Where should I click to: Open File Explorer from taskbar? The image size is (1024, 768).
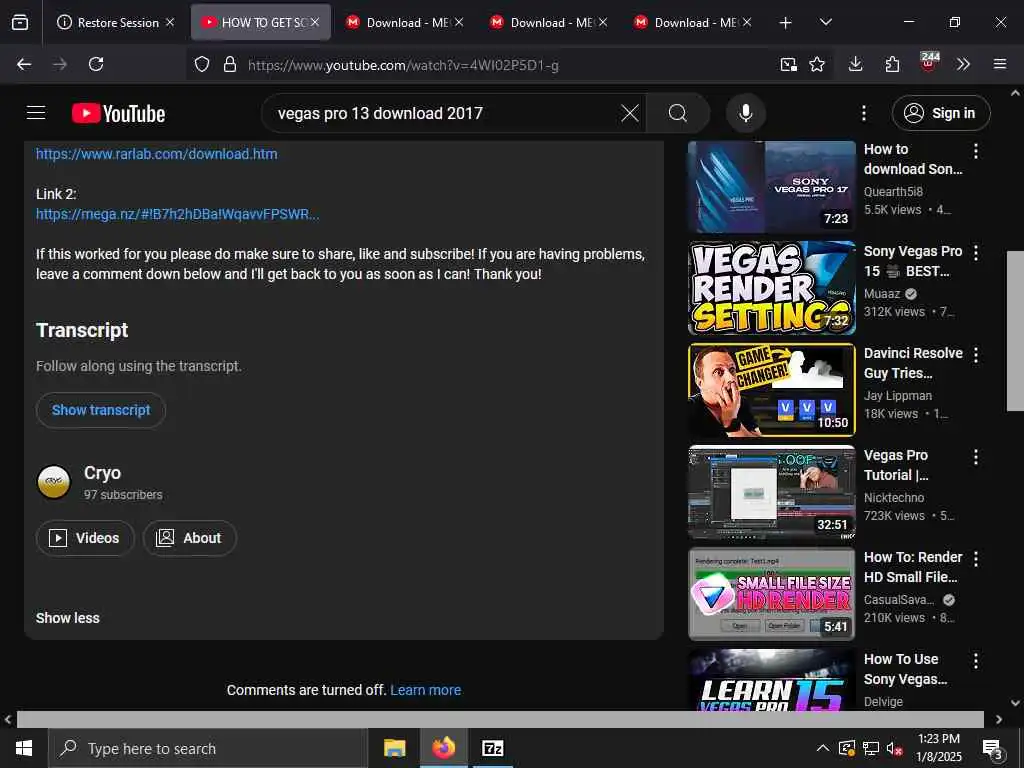pyautogui.click(x=394, y=748)
